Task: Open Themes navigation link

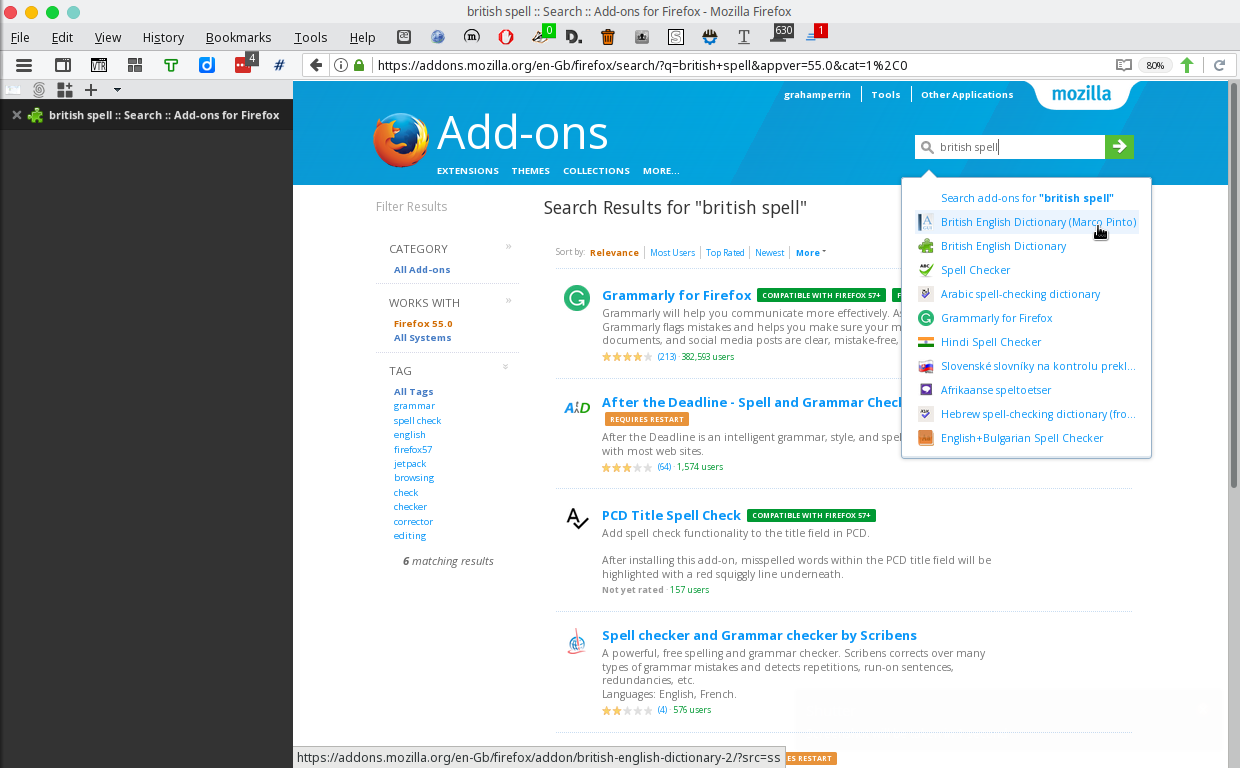Action: 531,171
